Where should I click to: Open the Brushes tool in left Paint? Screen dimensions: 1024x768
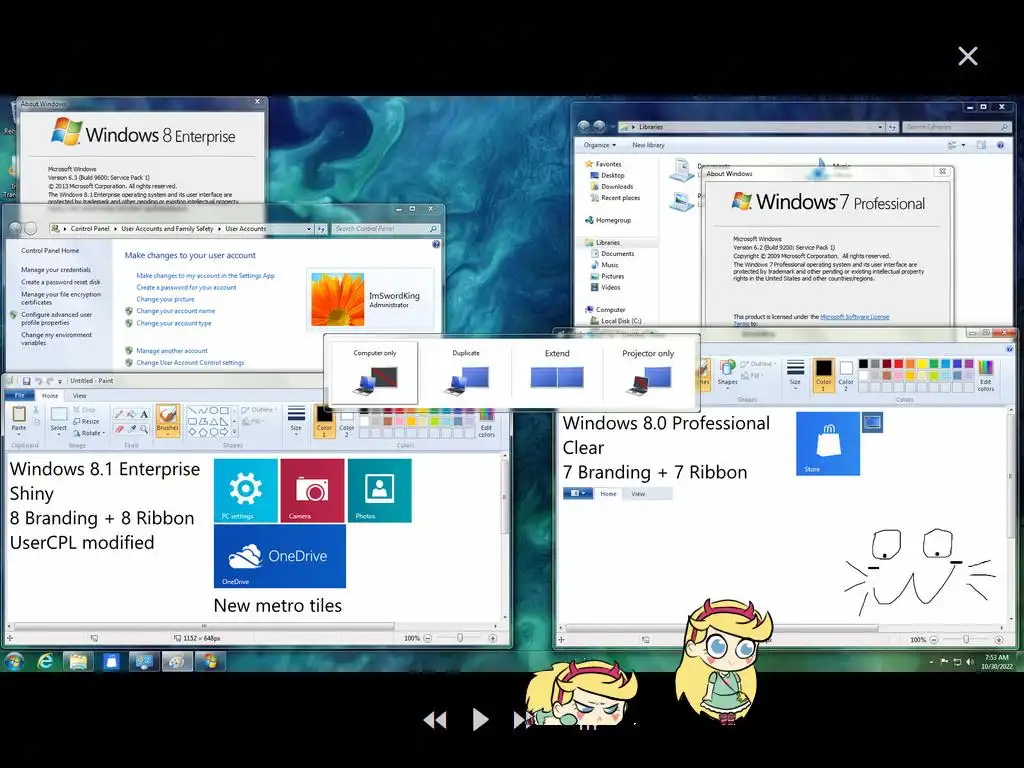pyautogui.click(x=168, y=420)
